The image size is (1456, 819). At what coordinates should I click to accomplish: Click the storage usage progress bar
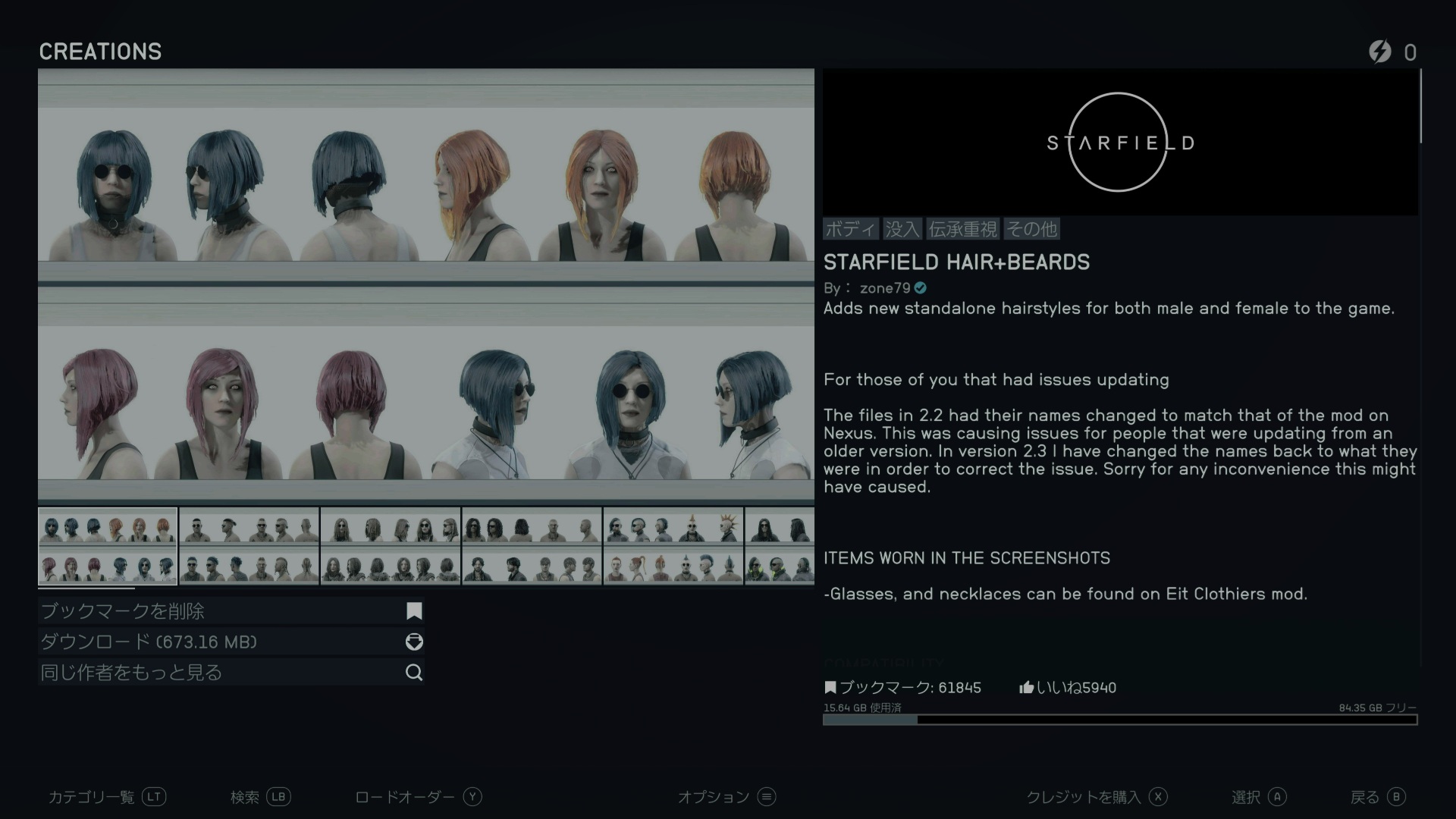pyautogui.click(x=1119, y=720)
